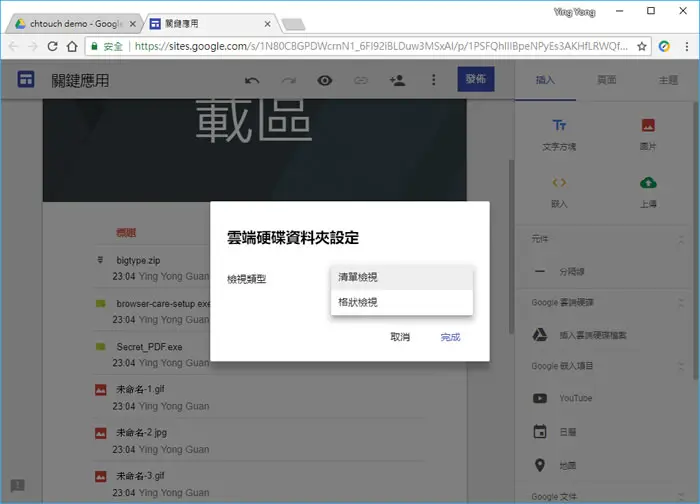700x504 pixels.
Task: Click the add collaborator person icon
Action: 397,80
